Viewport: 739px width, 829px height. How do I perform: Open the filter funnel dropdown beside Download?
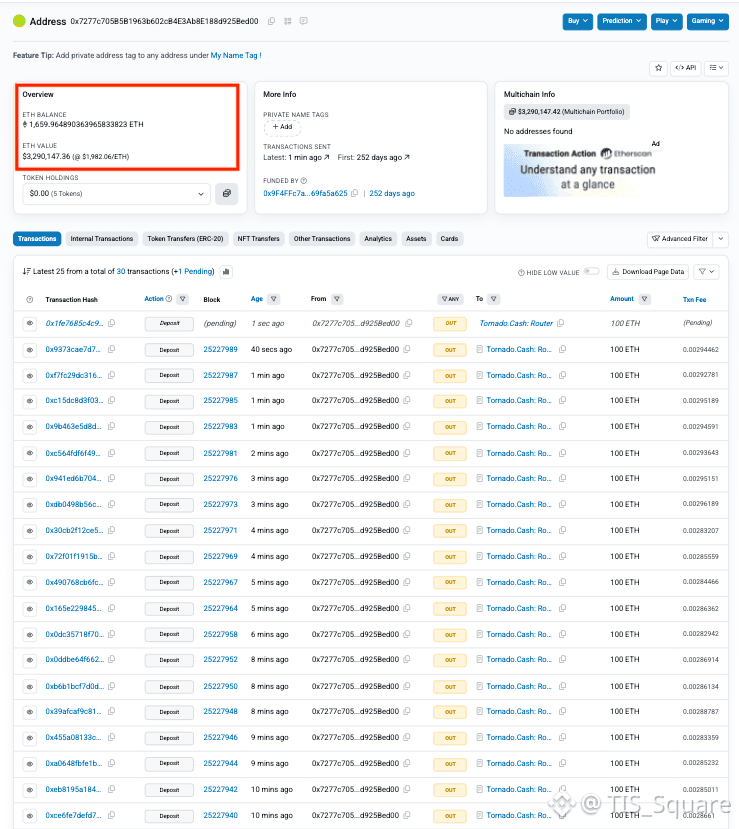[706, 272]
